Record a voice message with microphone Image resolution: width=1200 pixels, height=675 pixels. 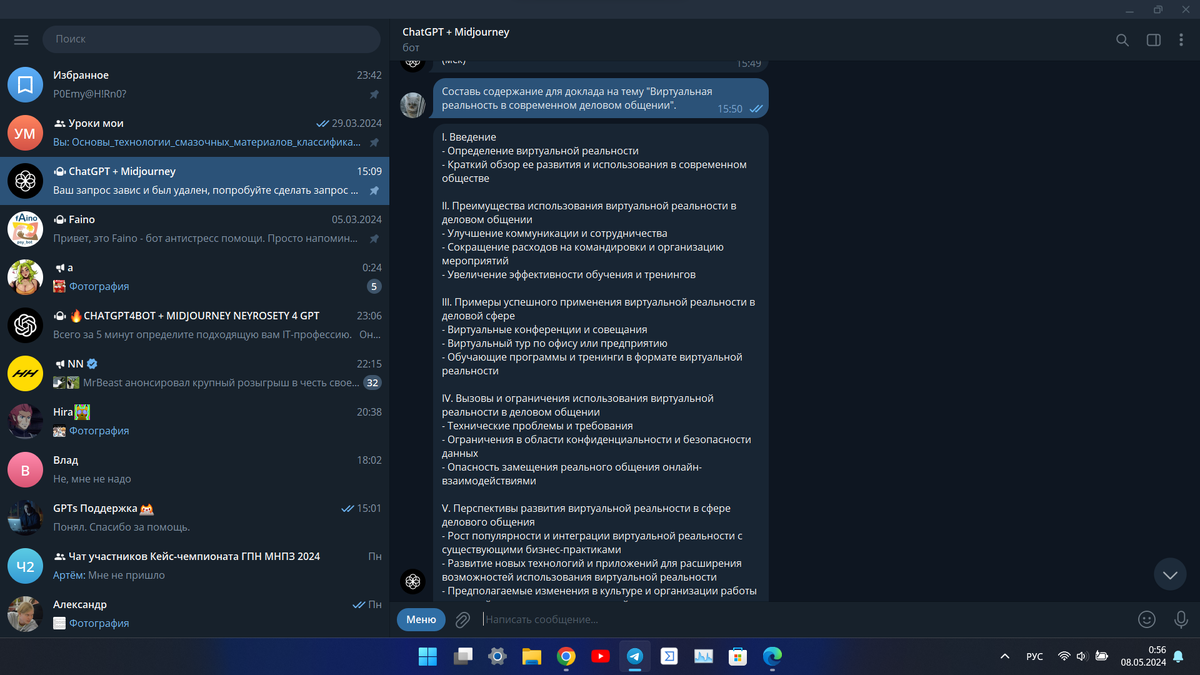(x=1181, y=620)
